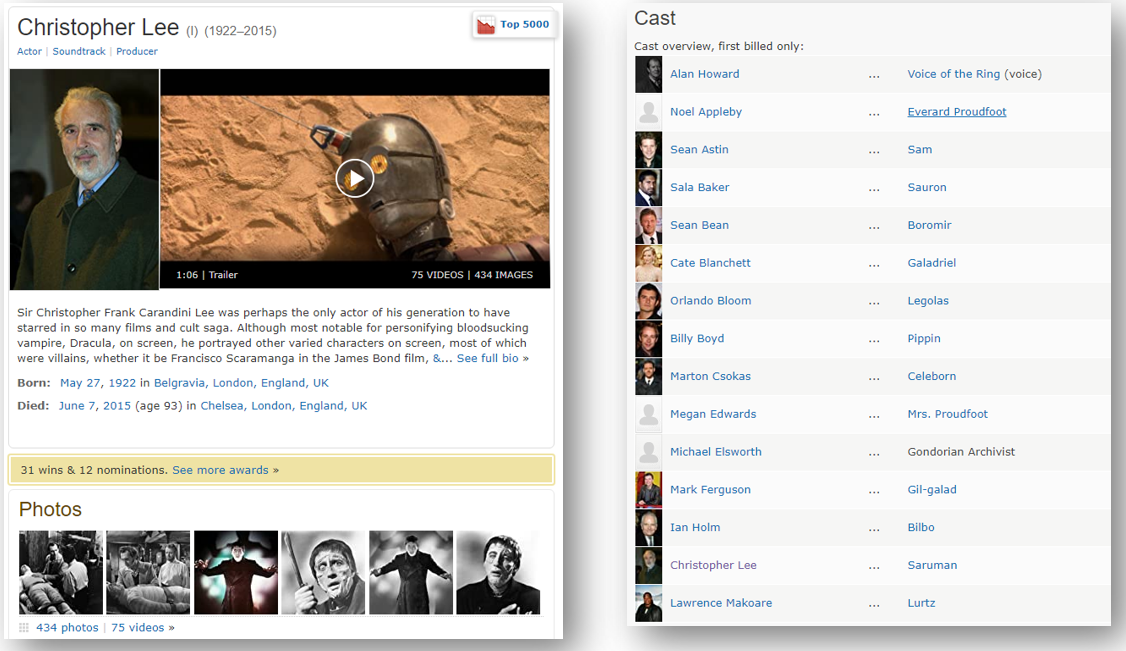This screenshot has width=1126, height=651.
Task: Click Alan Howard's cast headshot
Action: click(648, 74)
